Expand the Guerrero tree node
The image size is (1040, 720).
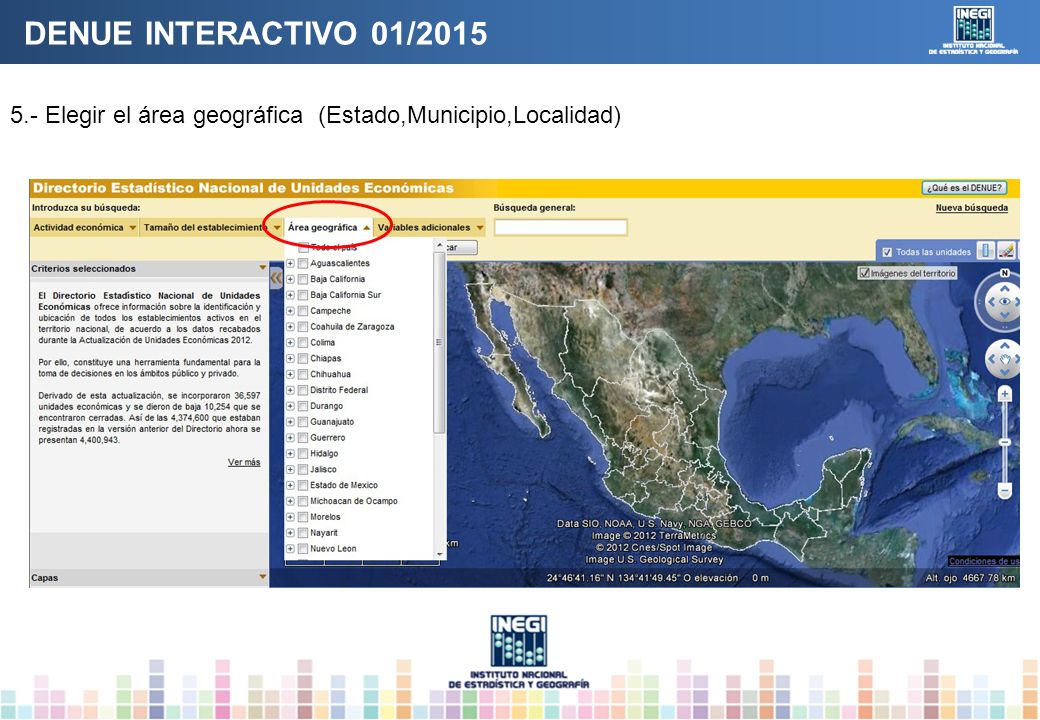290,438
